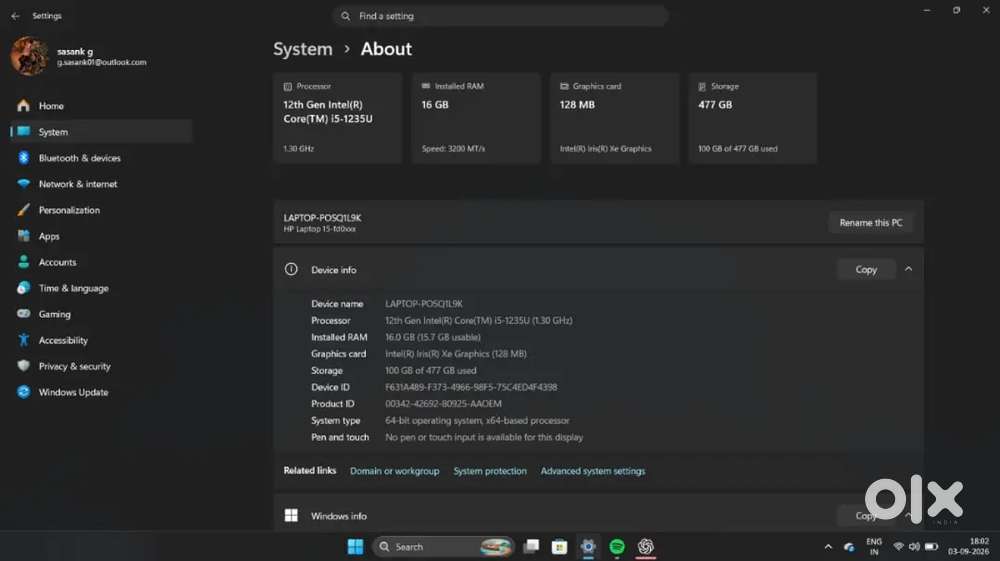Open Network & internet page
The image size is (1000, 561).
78,184
